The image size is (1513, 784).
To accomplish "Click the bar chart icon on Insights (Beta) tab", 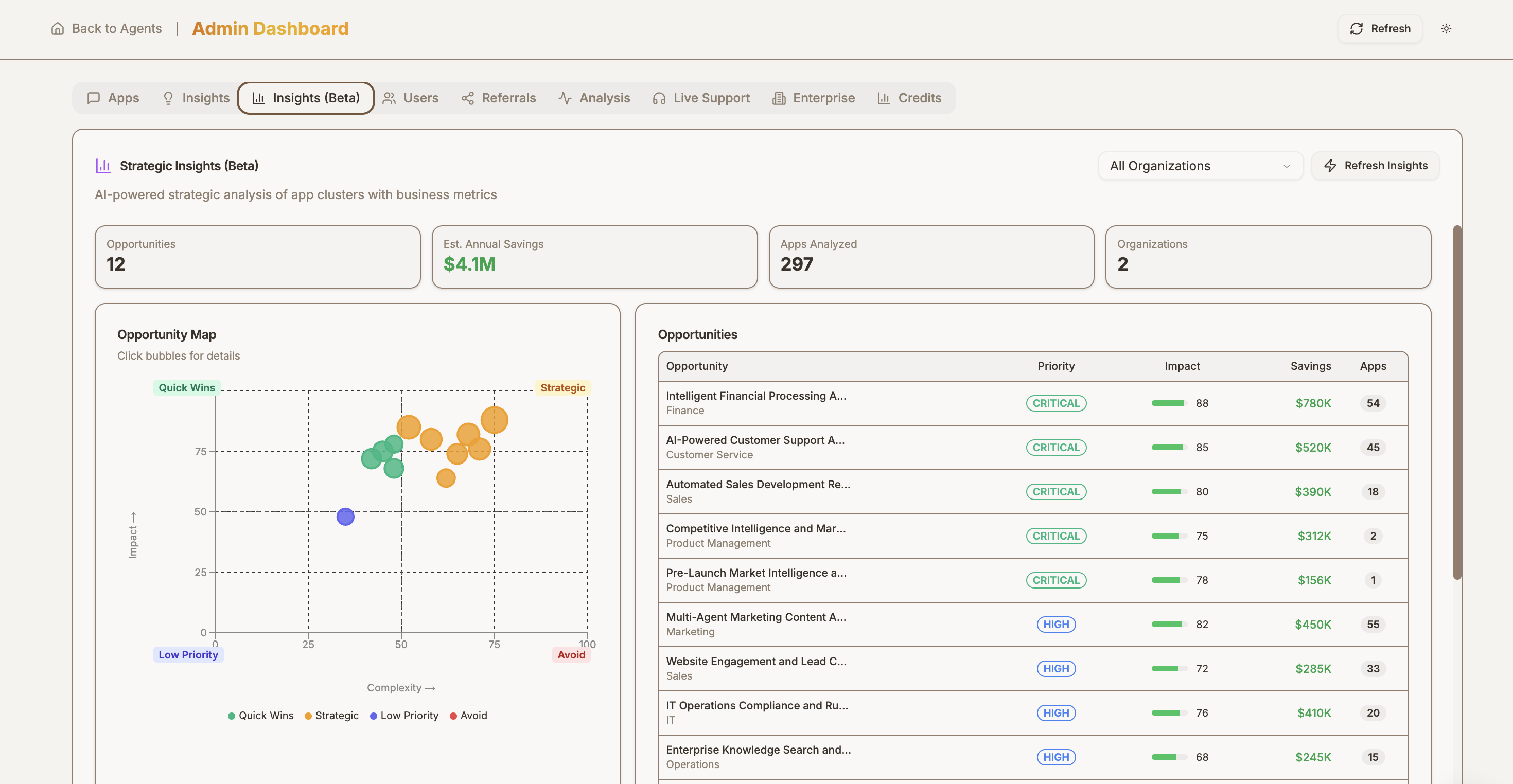I will (258, 98).
